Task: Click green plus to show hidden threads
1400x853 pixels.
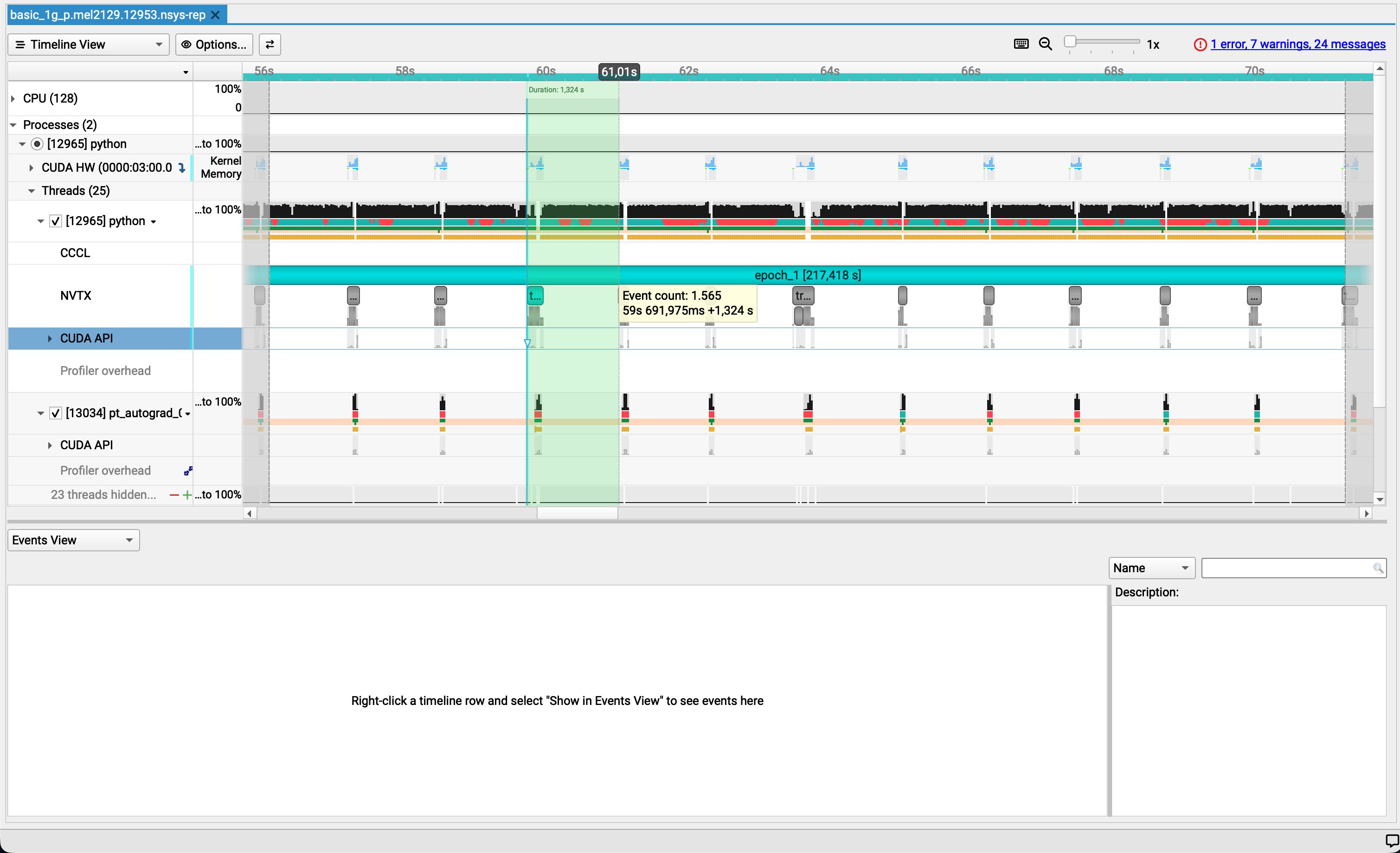Action: coord(186,495)
